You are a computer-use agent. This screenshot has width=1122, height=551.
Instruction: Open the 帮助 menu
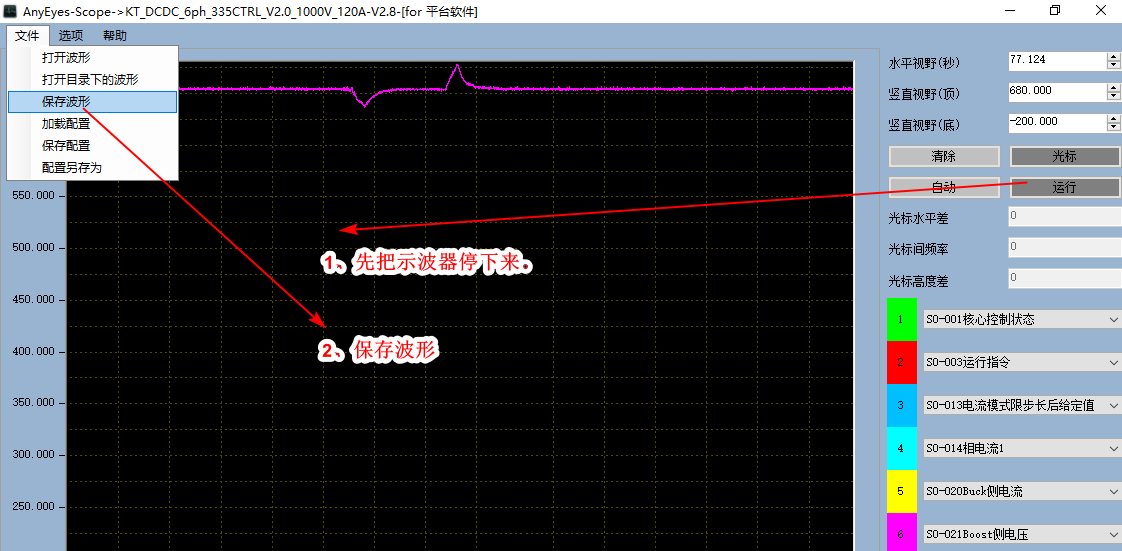click(114, 36)
